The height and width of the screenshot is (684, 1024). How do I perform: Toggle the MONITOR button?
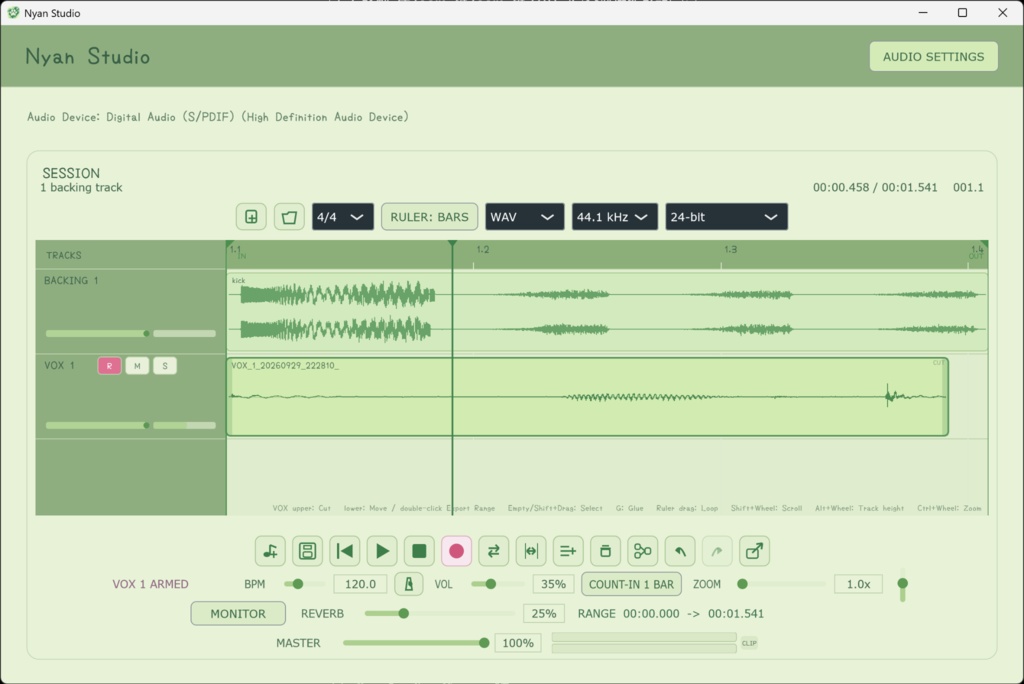click(x=238, y=613)
